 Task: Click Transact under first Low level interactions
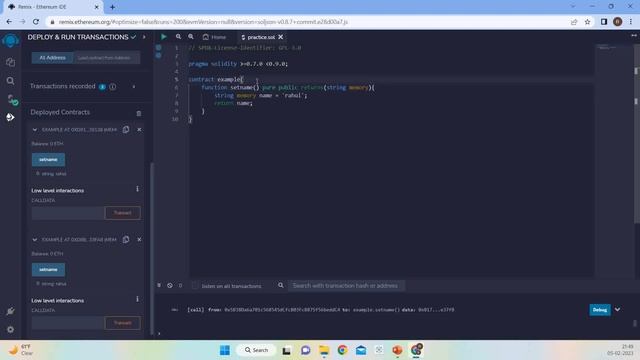122,213
